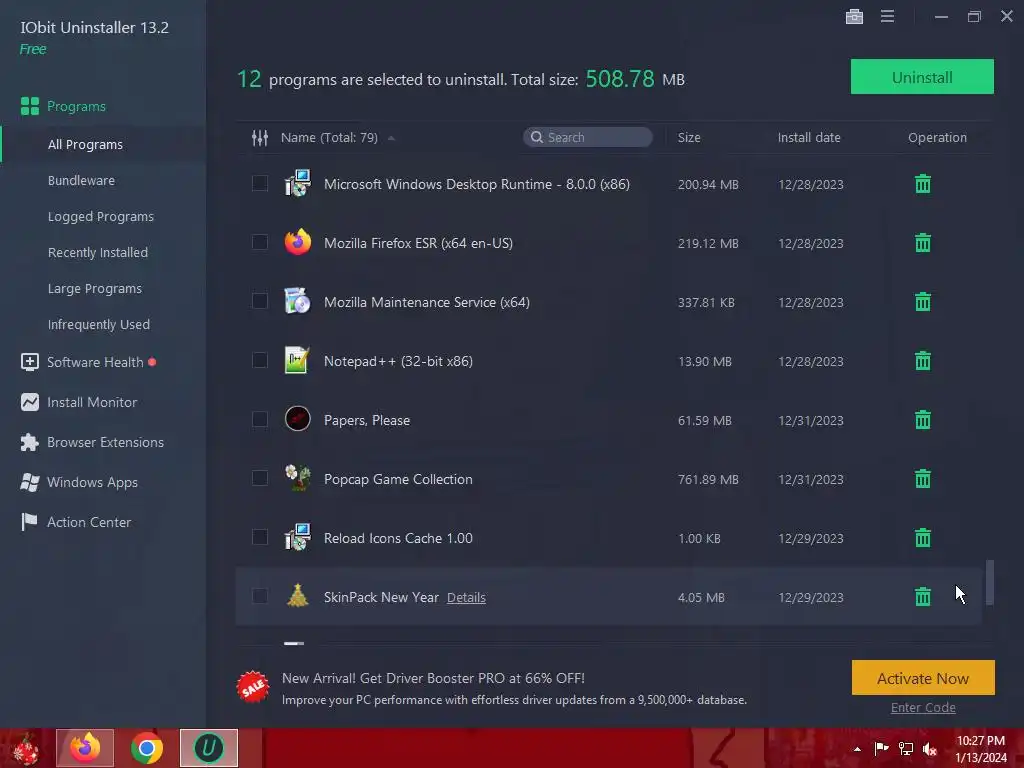Check Popcap Game Collection checkbox

point(260,478)
